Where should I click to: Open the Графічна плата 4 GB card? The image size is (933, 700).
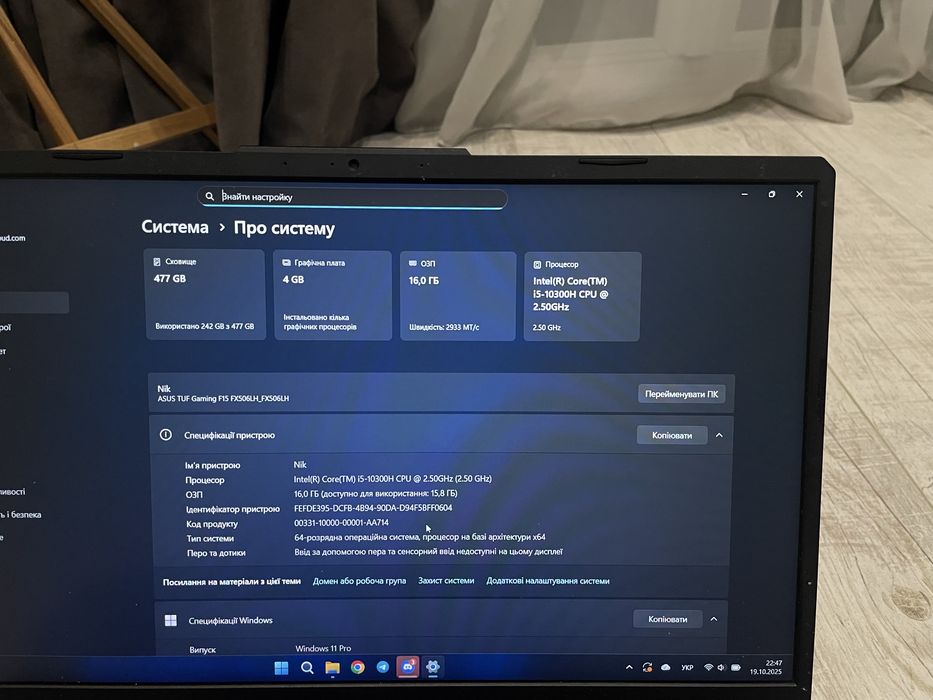(333, 296)
